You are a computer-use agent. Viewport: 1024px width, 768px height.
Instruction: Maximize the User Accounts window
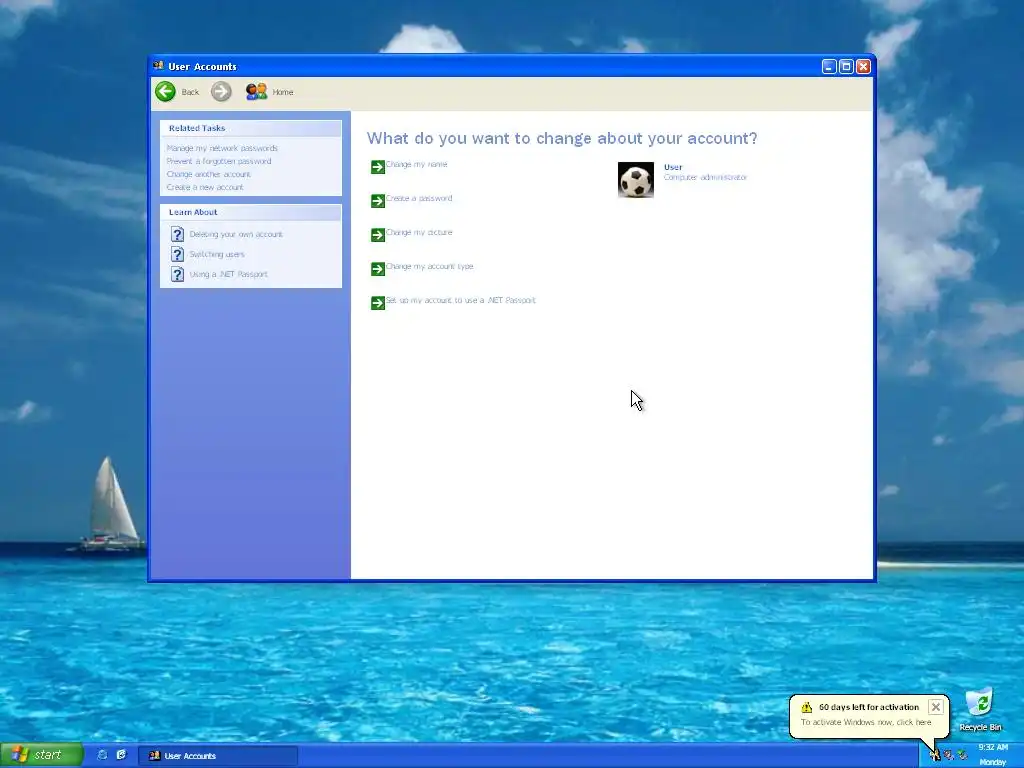tap(846, 67)
